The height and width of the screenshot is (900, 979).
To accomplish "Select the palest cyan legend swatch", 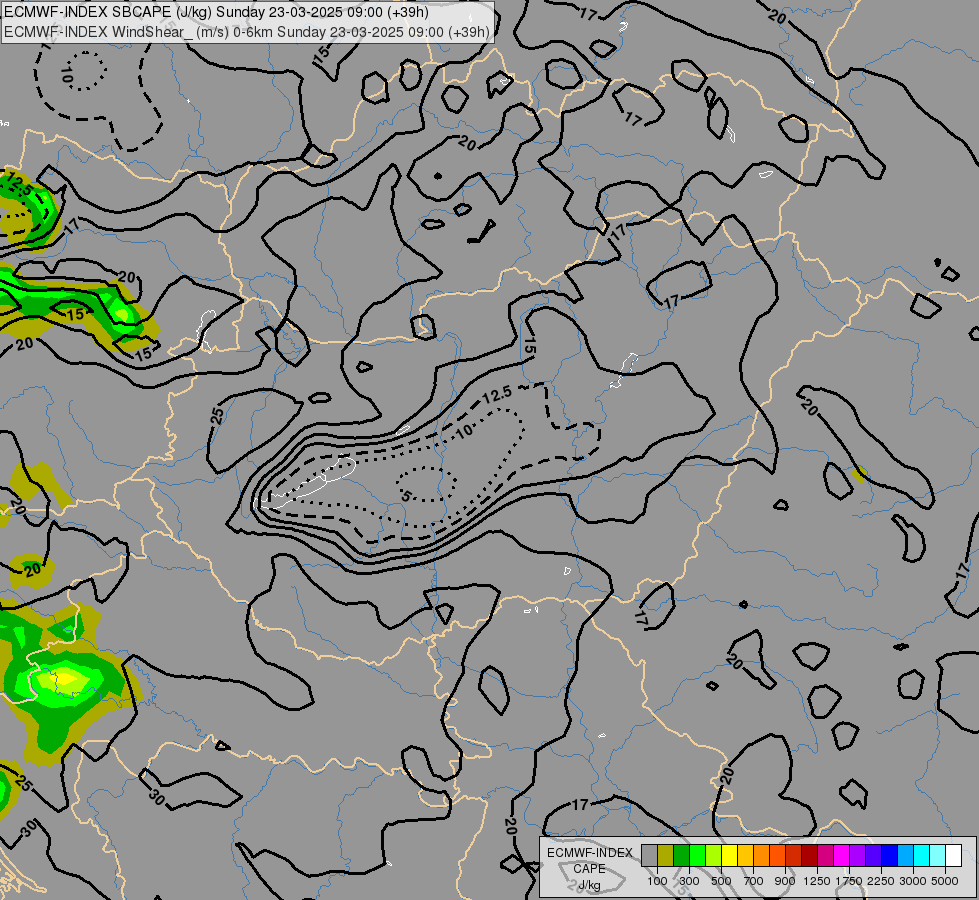I will pyautogui.click(x=938, y=856).
